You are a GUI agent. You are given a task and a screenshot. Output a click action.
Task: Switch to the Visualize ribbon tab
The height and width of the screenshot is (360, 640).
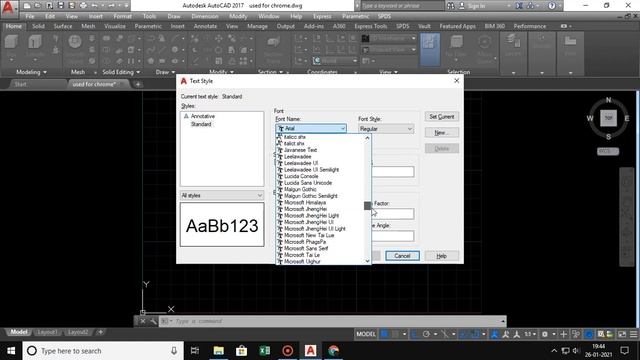coord(115,26)
